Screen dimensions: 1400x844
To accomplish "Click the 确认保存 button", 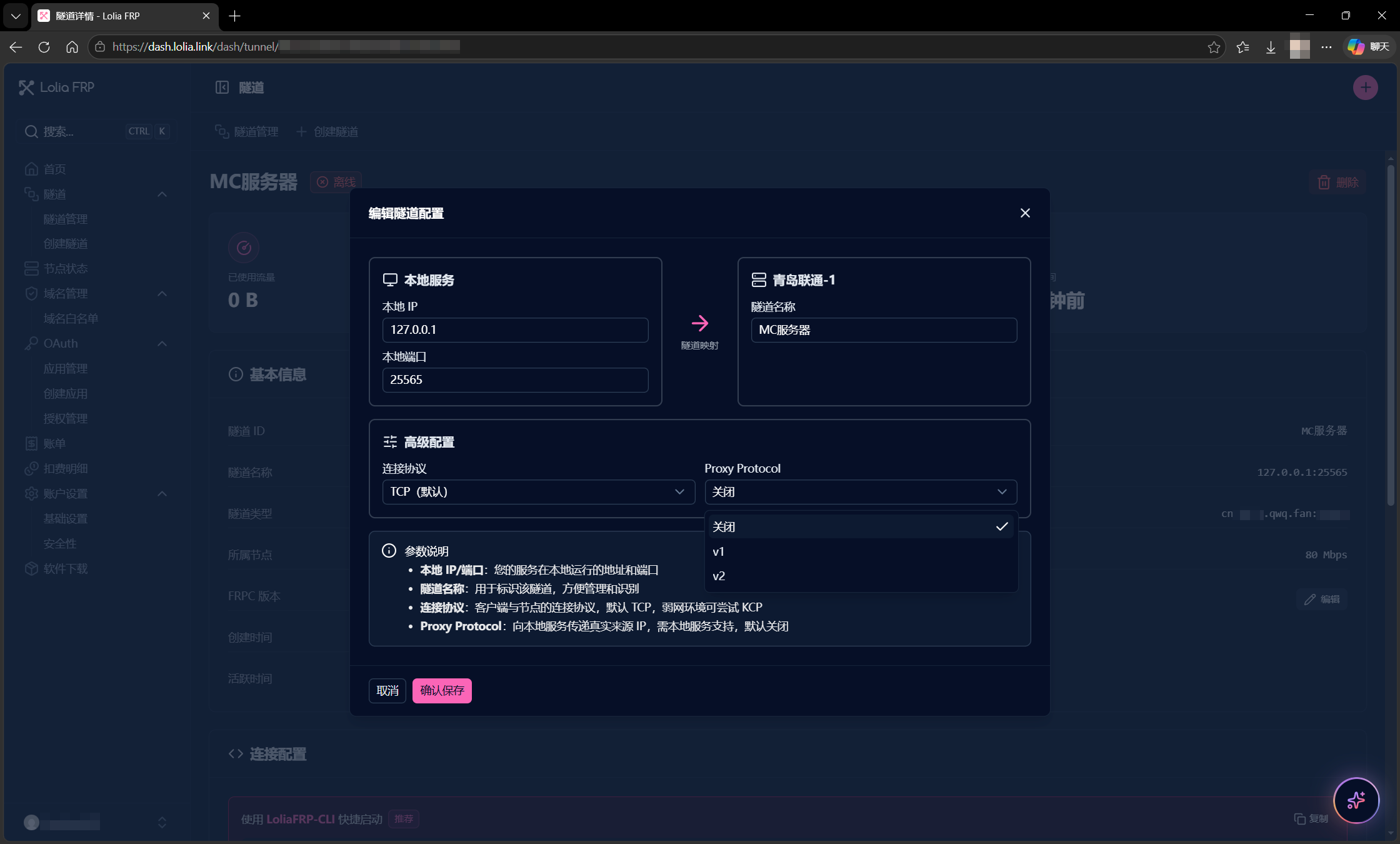I will coord(442,690).
